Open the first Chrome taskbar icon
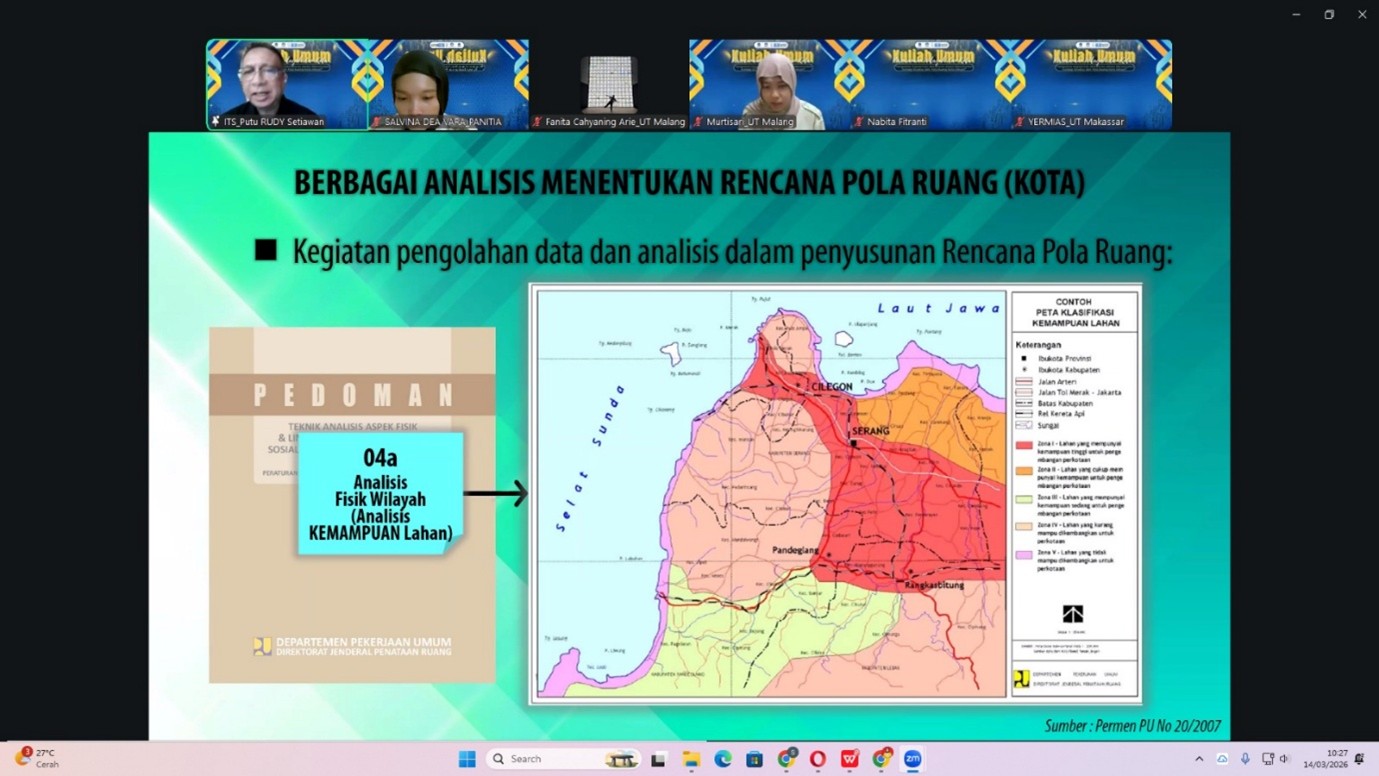Viewport: 1379px width, 776px height. 787,759
